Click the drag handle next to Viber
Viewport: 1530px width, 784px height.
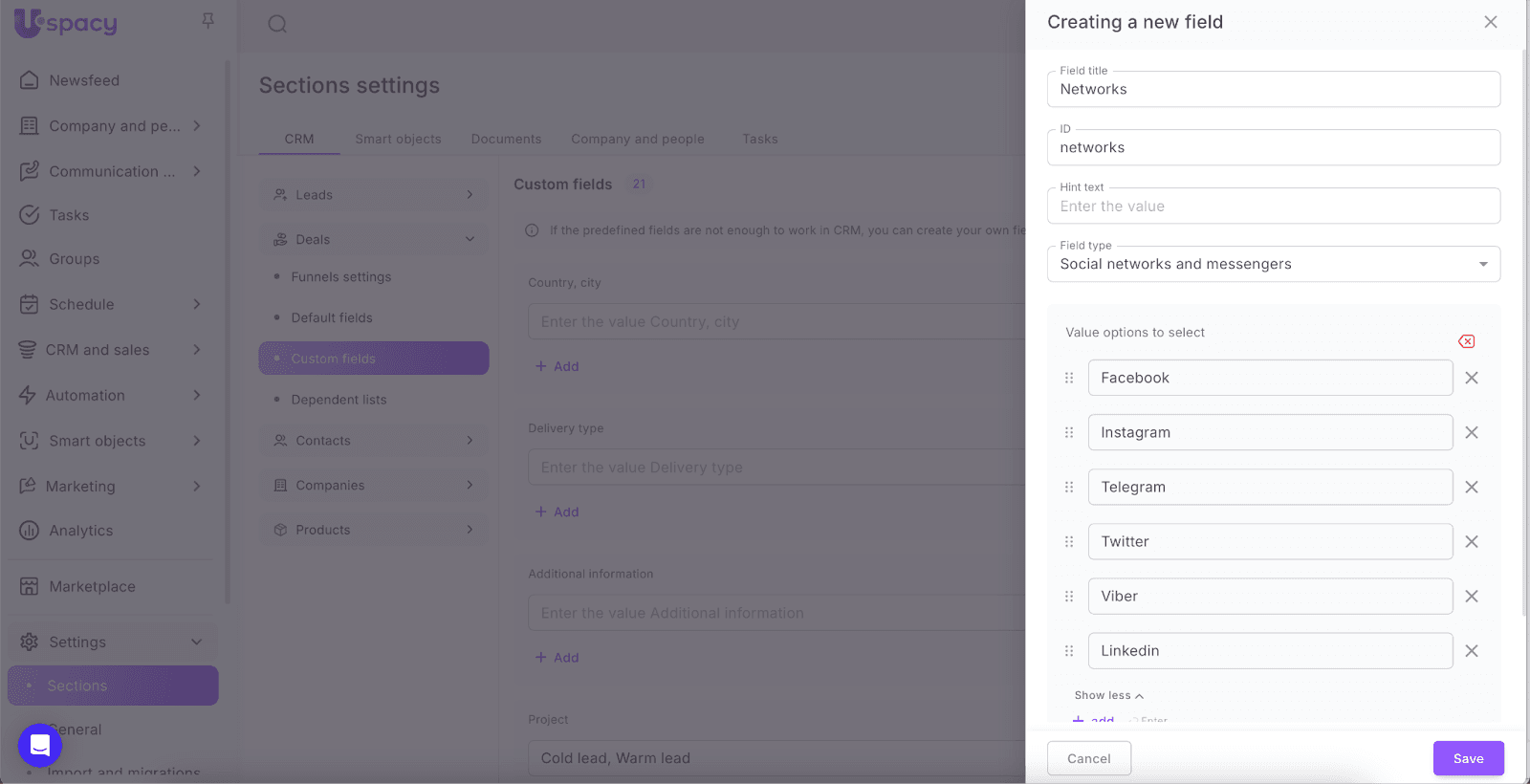click(1069, 596)
